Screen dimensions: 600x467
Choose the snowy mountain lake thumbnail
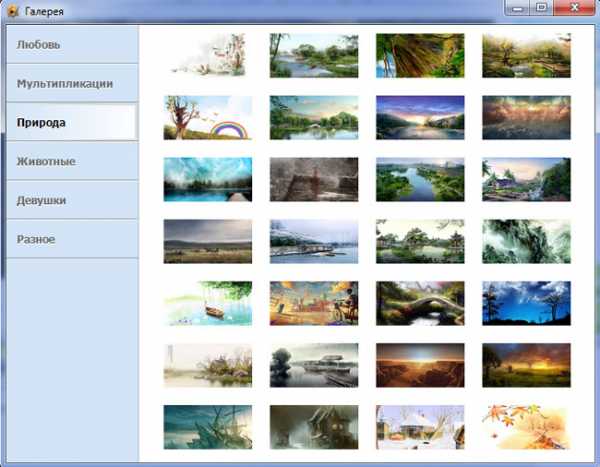tap(314, 241)
